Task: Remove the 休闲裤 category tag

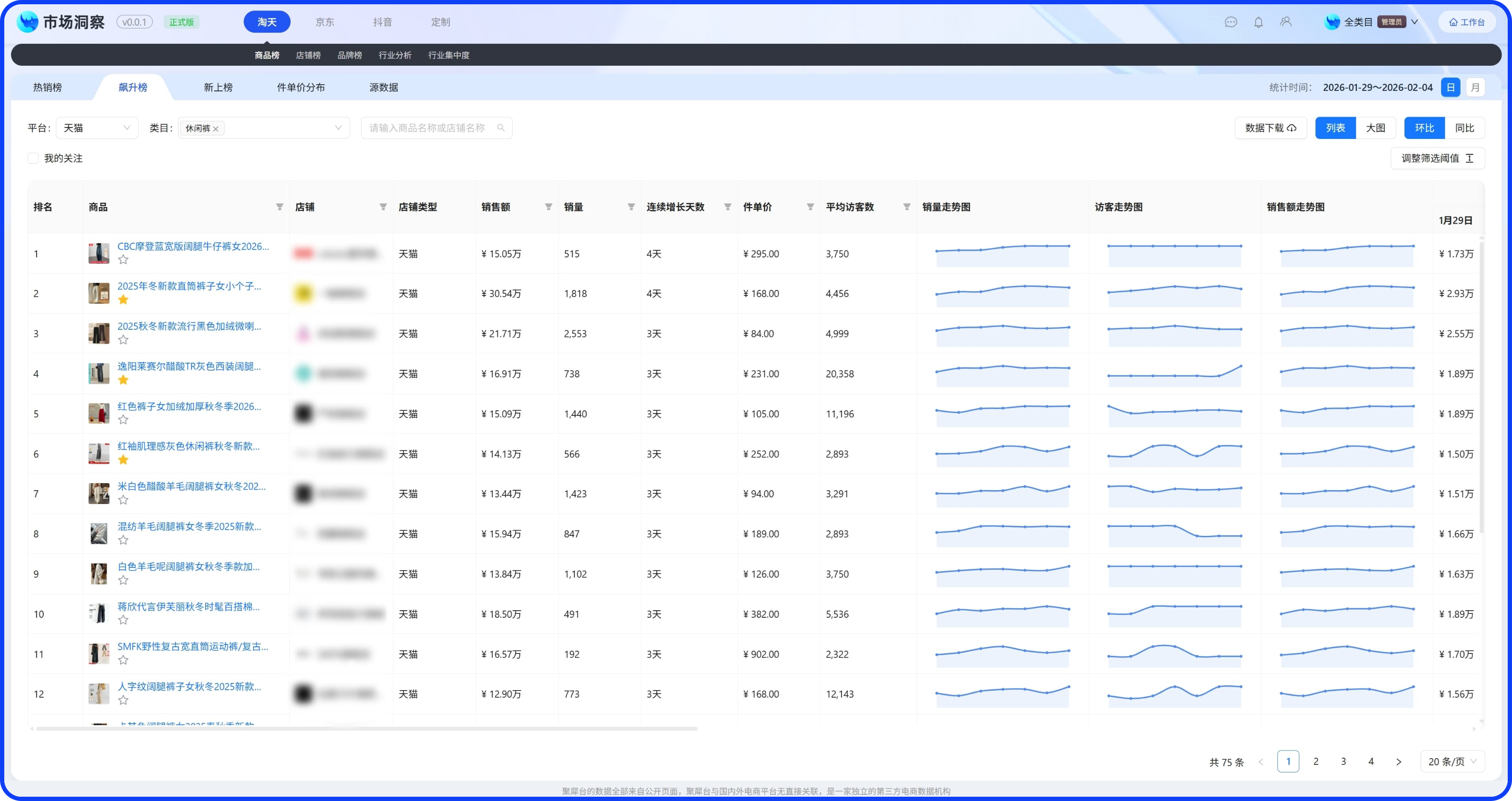Action: pos(216,129)
